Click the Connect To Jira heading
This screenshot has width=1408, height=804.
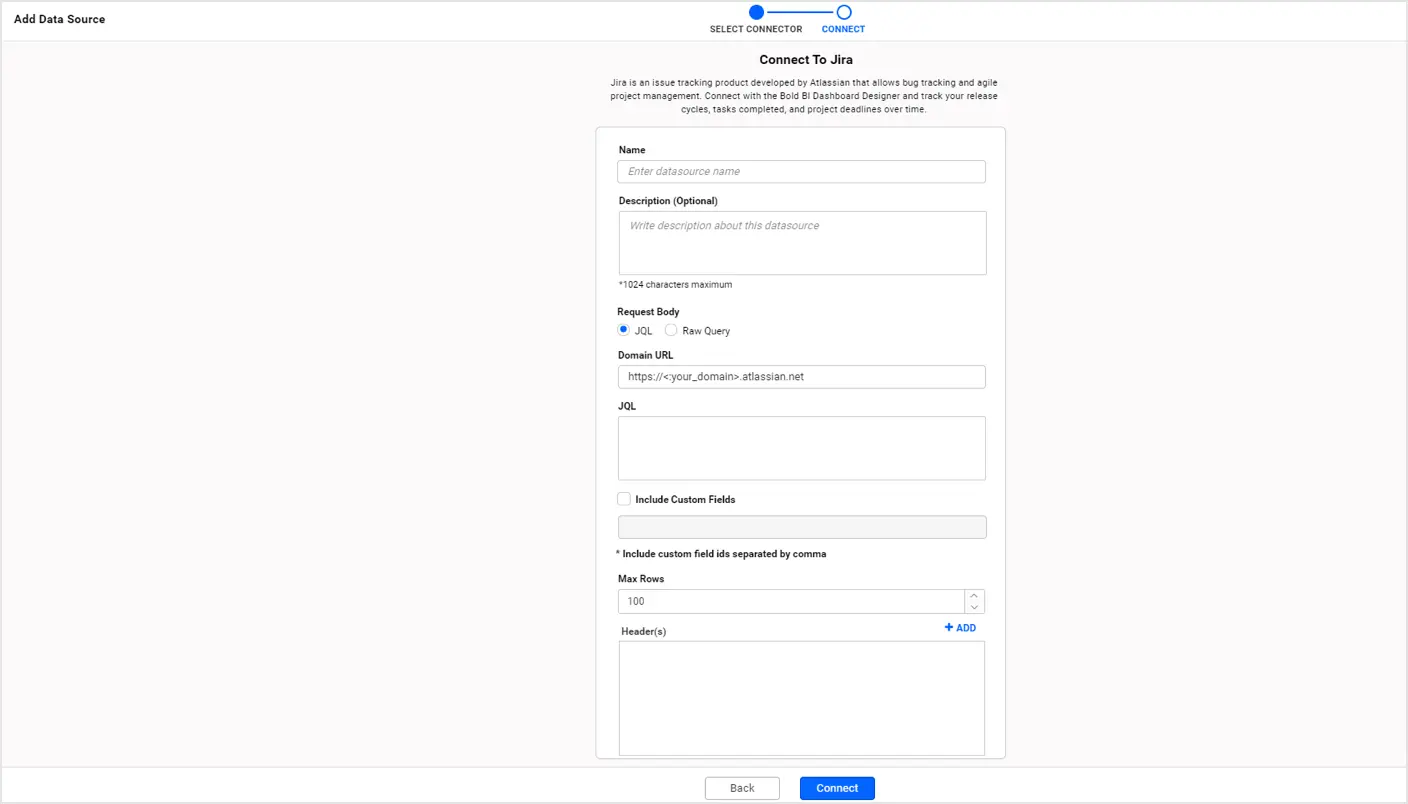point(805,60)
